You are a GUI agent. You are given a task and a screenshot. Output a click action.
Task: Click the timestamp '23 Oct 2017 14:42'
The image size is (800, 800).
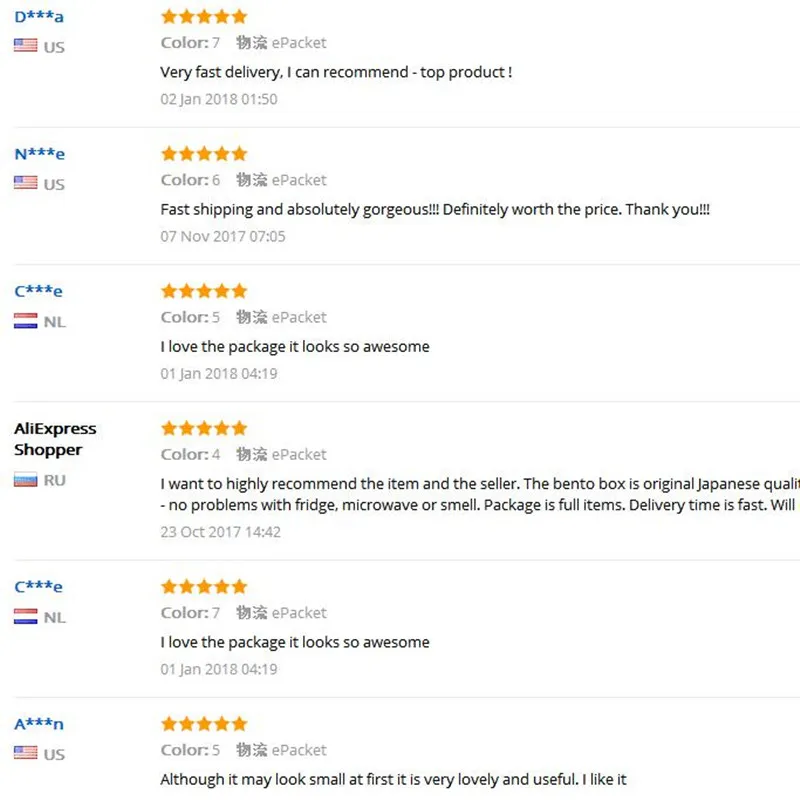coord(220,532)
